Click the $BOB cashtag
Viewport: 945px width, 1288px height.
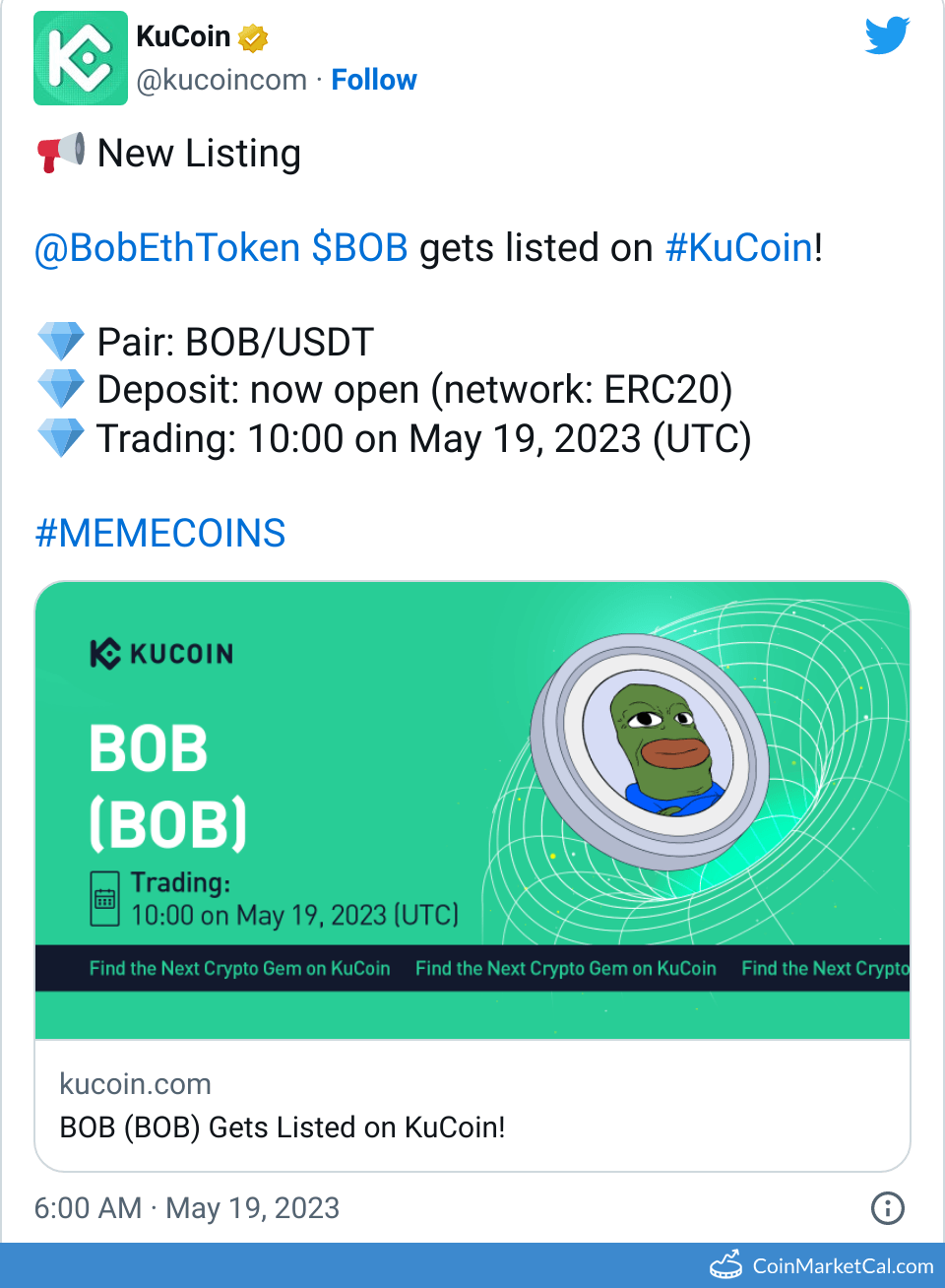pos(359,248)
